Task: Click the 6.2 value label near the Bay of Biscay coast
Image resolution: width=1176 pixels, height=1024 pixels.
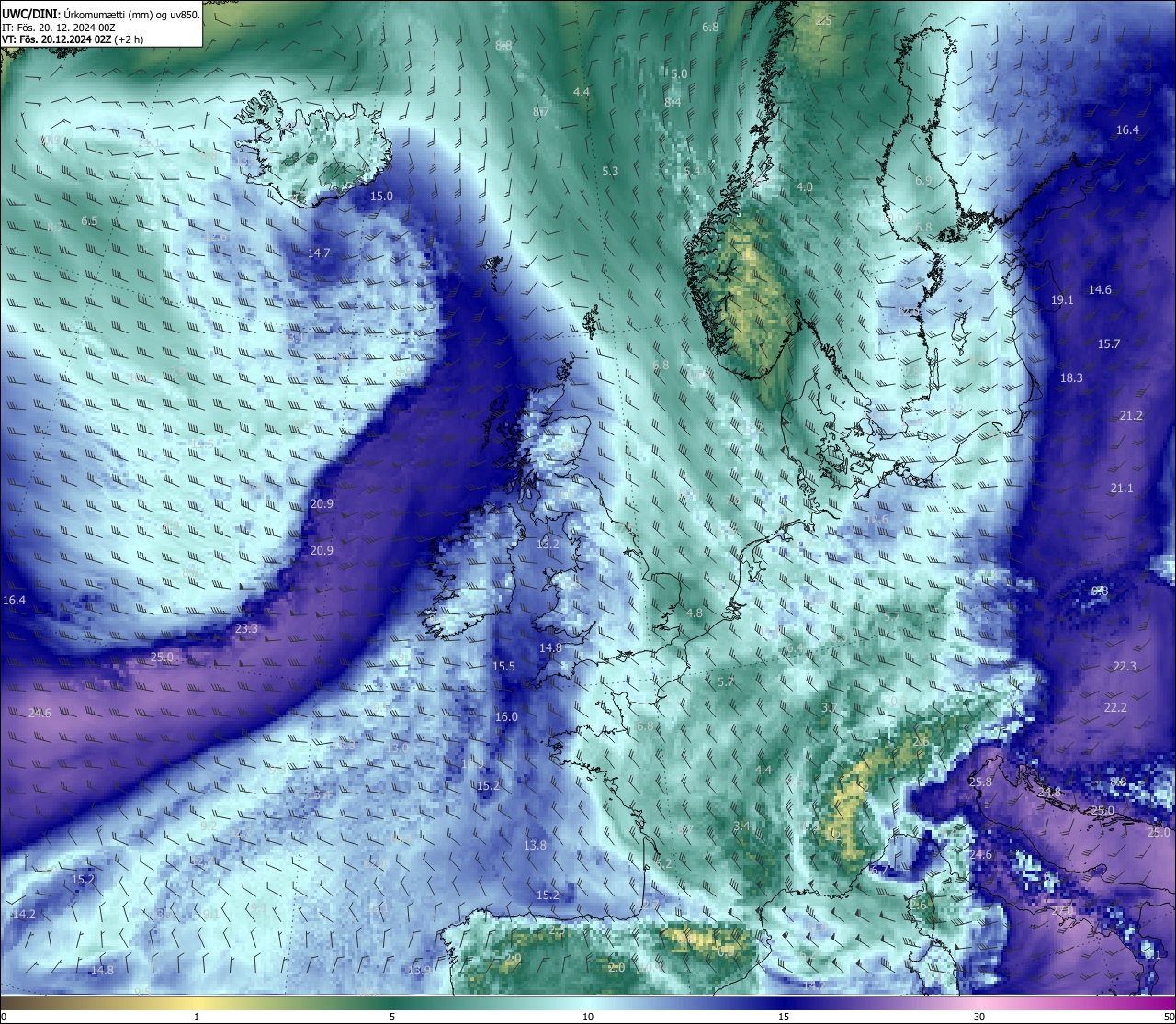Action: click(662, 863)
